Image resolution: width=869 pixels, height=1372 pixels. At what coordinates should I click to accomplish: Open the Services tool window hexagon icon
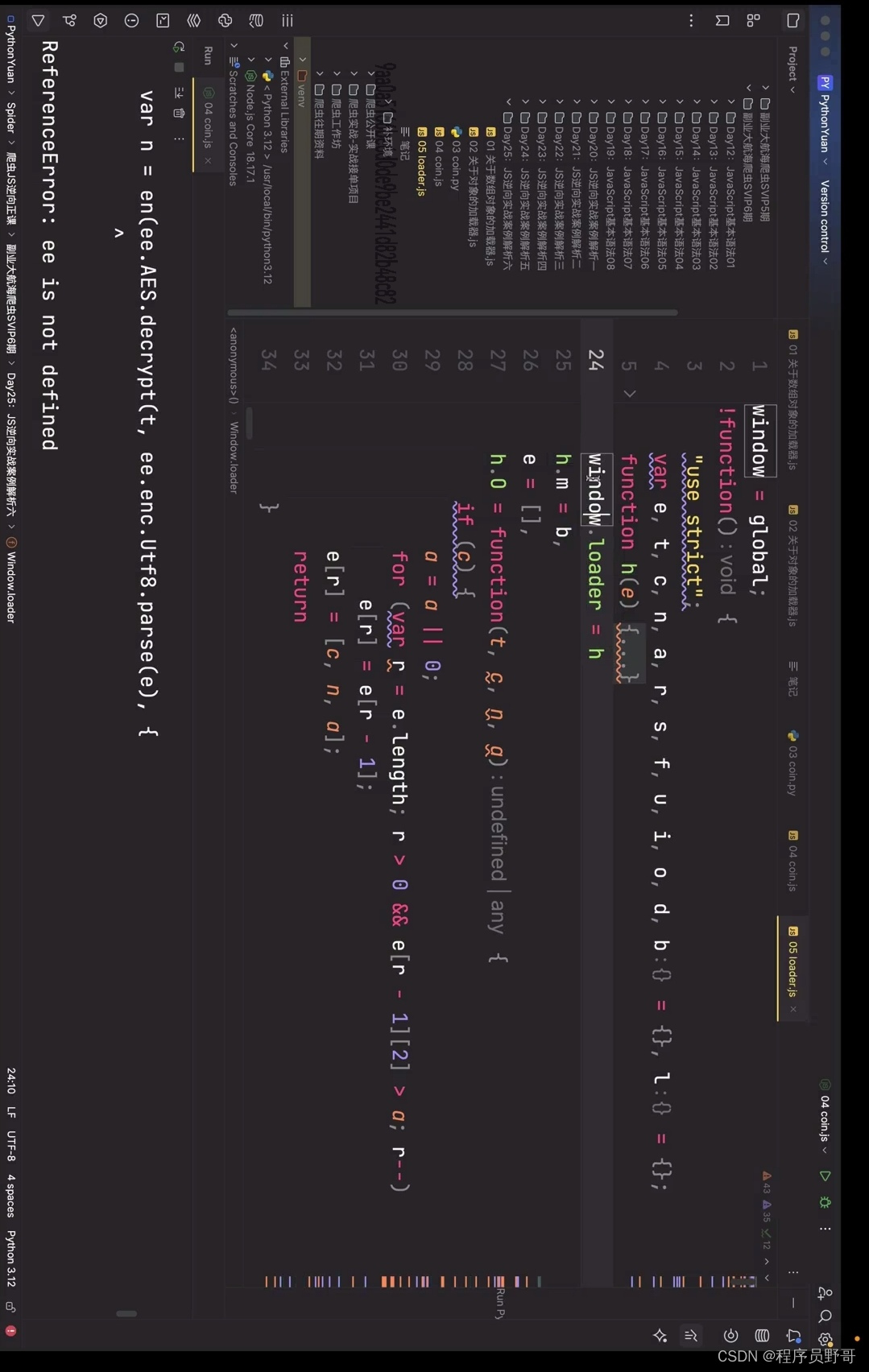[101, 20]
